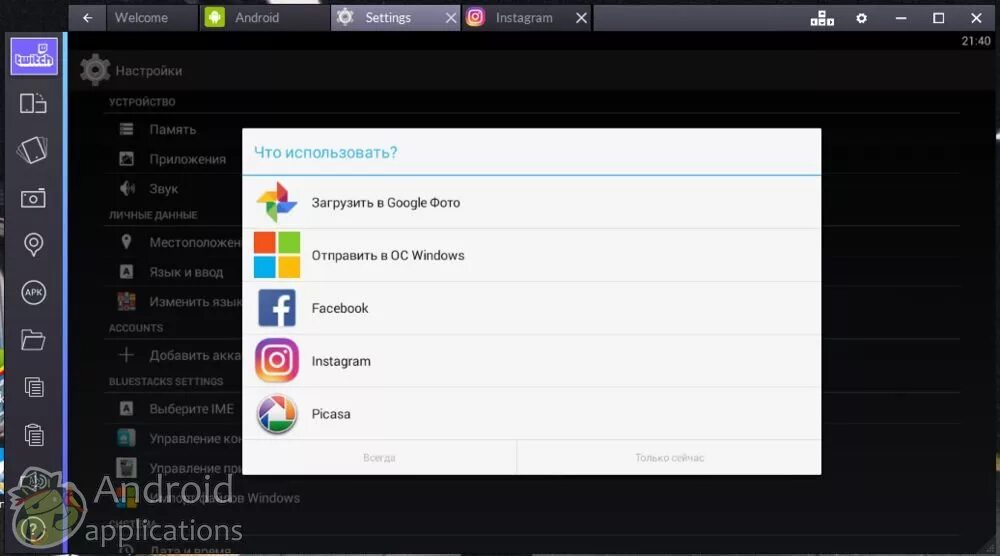
Task: Click the shake device sidebar icon
Action: pyautogui.click(x=33, y=150)
